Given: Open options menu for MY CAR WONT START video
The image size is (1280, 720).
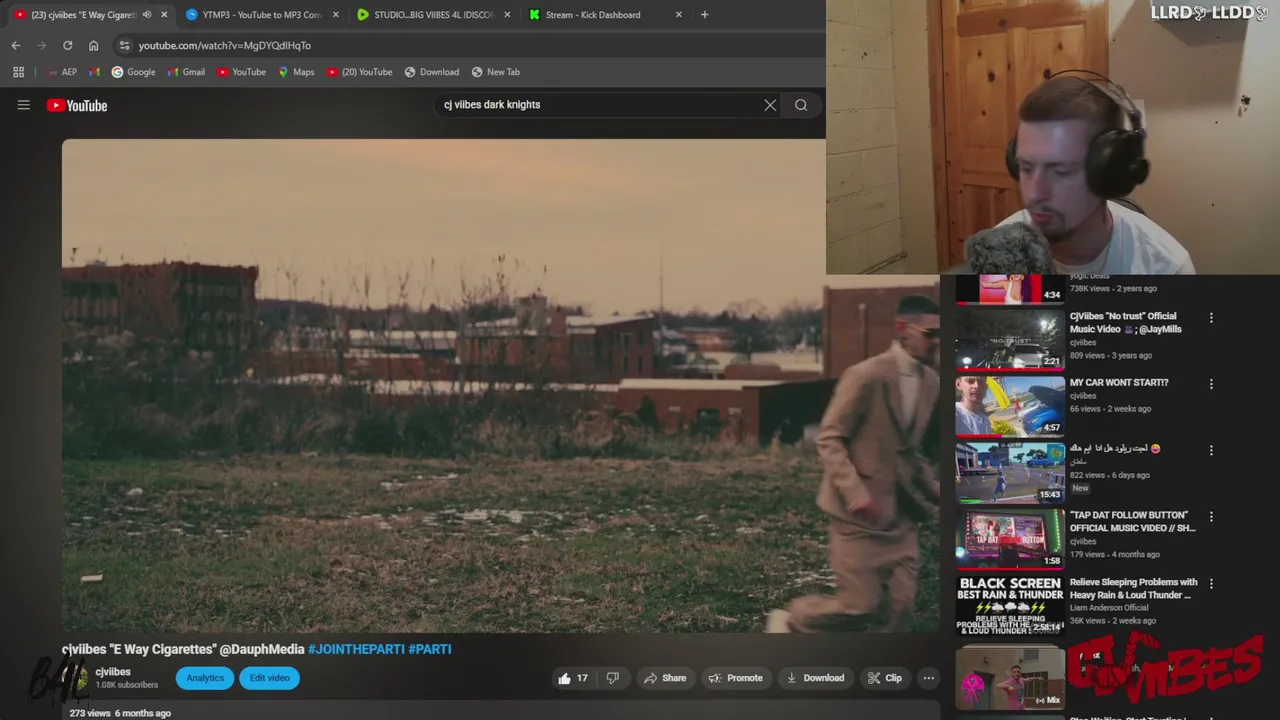Looking at the screenshot, I should [x=1211, y=384].
